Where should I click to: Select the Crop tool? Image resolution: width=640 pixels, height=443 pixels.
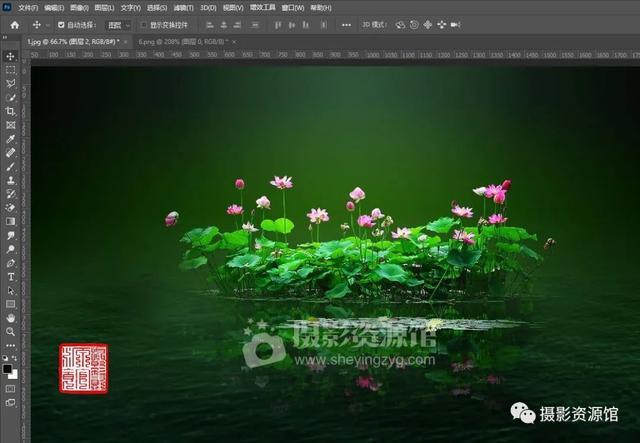(11, 111)
